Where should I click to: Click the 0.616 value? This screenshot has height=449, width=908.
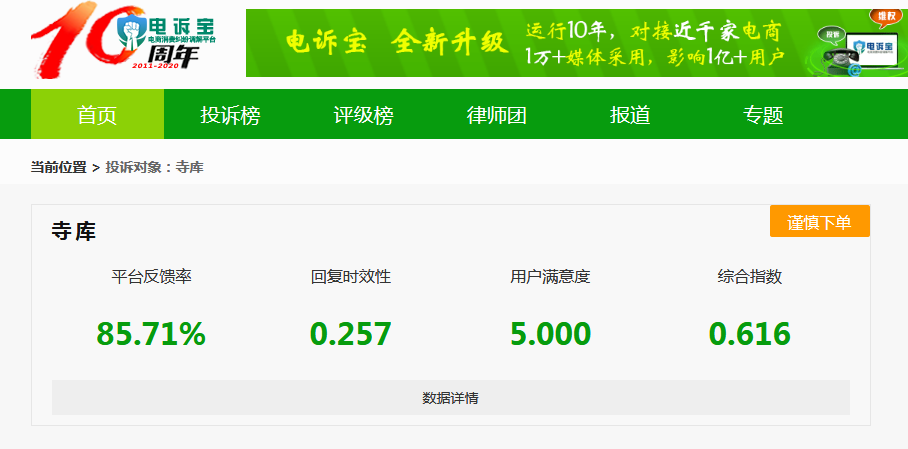(750, 334)
